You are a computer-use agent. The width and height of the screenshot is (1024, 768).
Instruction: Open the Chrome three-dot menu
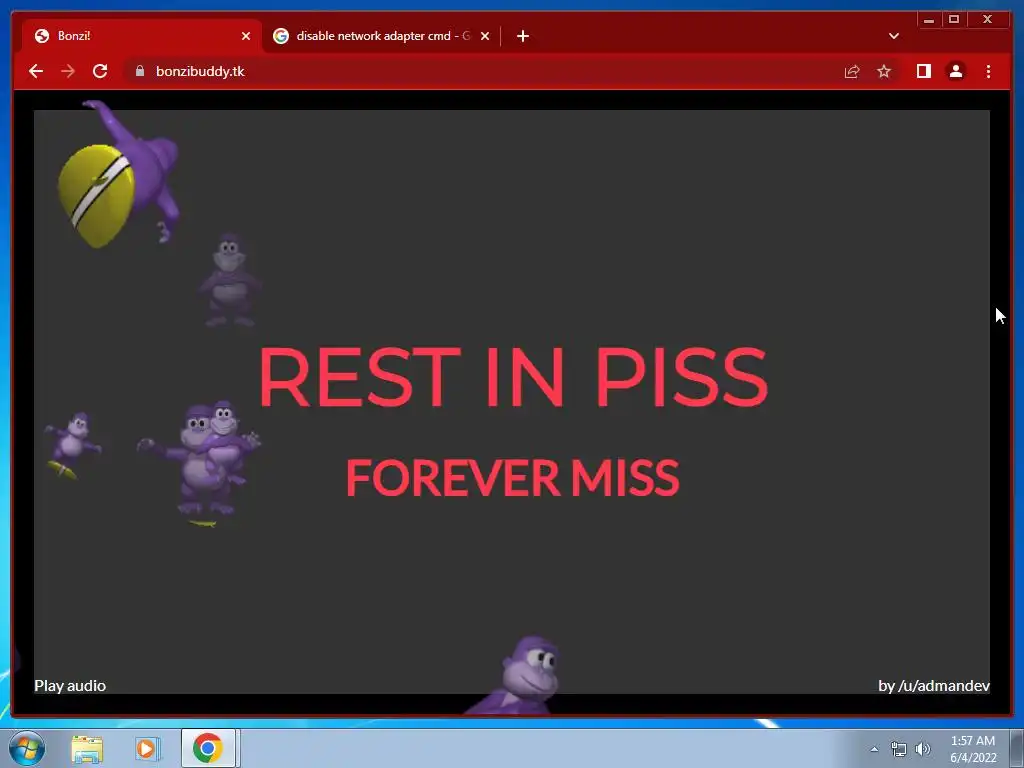tap(988, 71)
